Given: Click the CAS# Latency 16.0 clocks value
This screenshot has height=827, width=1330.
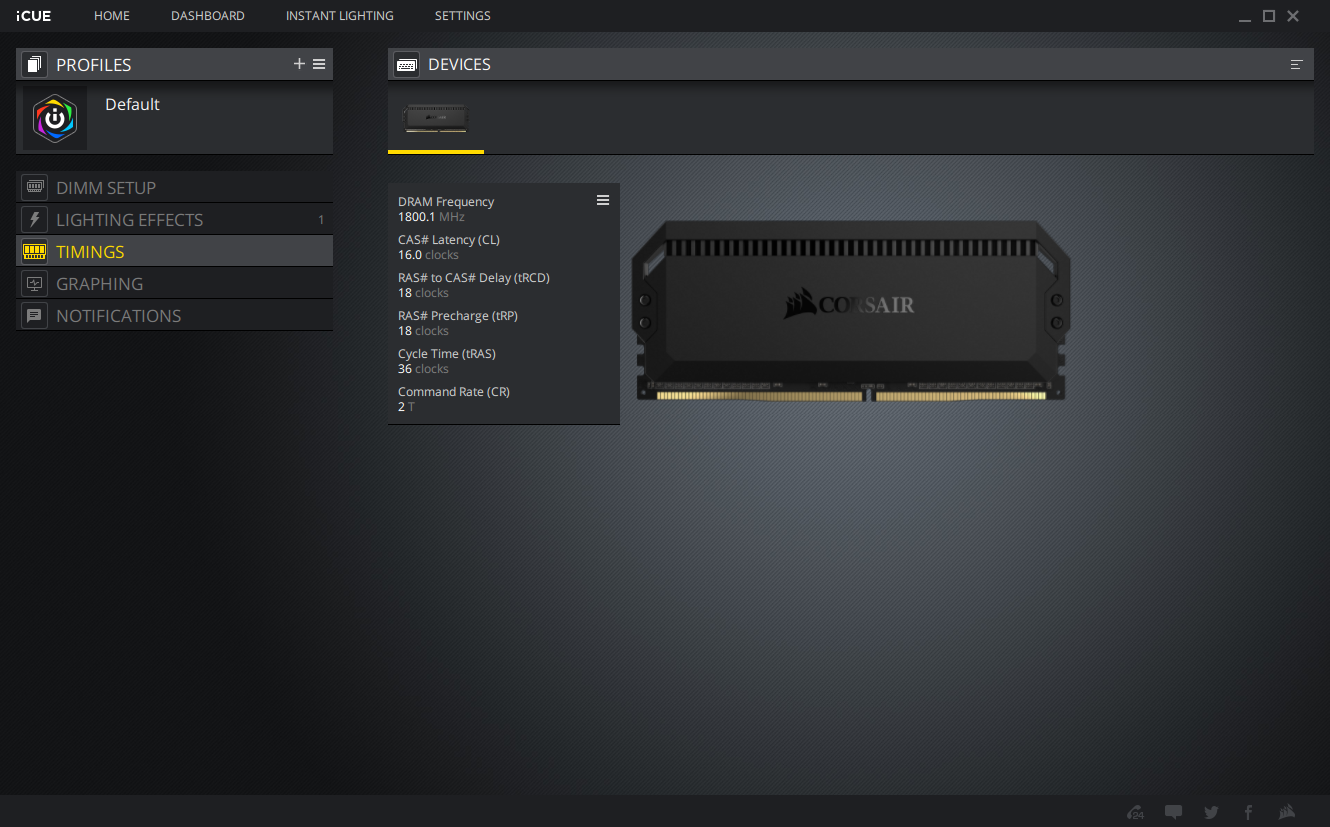Looking at the screenshot, I should (428, 254).
